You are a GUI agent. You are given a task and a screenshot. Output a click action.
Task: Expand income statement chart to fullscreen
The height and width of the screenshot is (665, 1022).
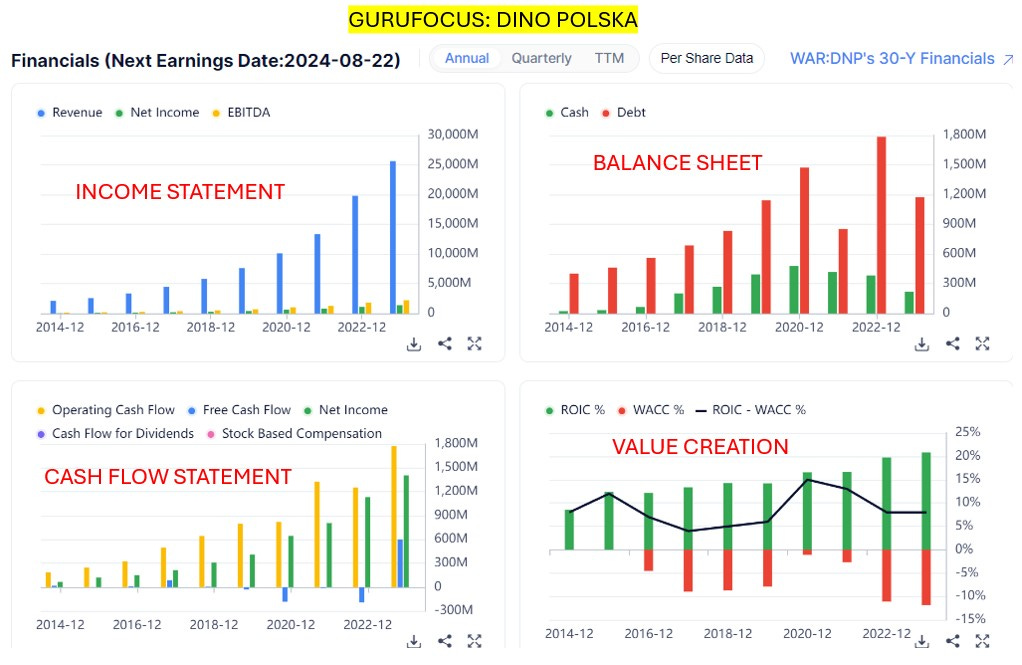click(474, 344)
